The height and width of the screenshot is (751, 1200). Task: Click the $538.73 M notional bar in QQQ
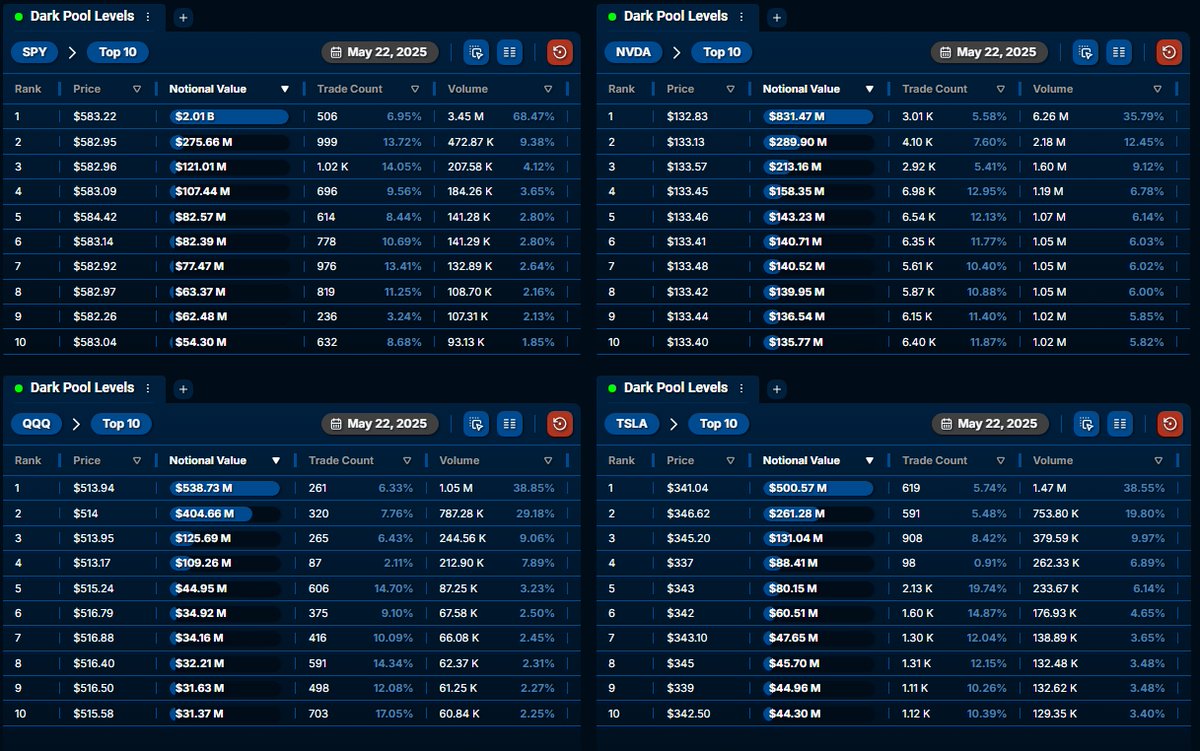(x=225, y=488)
